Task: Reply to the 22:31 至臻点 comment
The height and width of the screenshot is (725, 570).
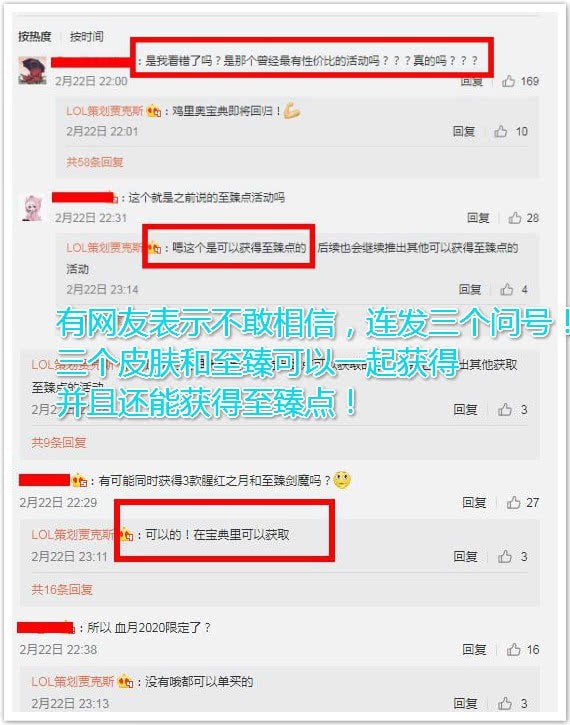Action: 478,218
